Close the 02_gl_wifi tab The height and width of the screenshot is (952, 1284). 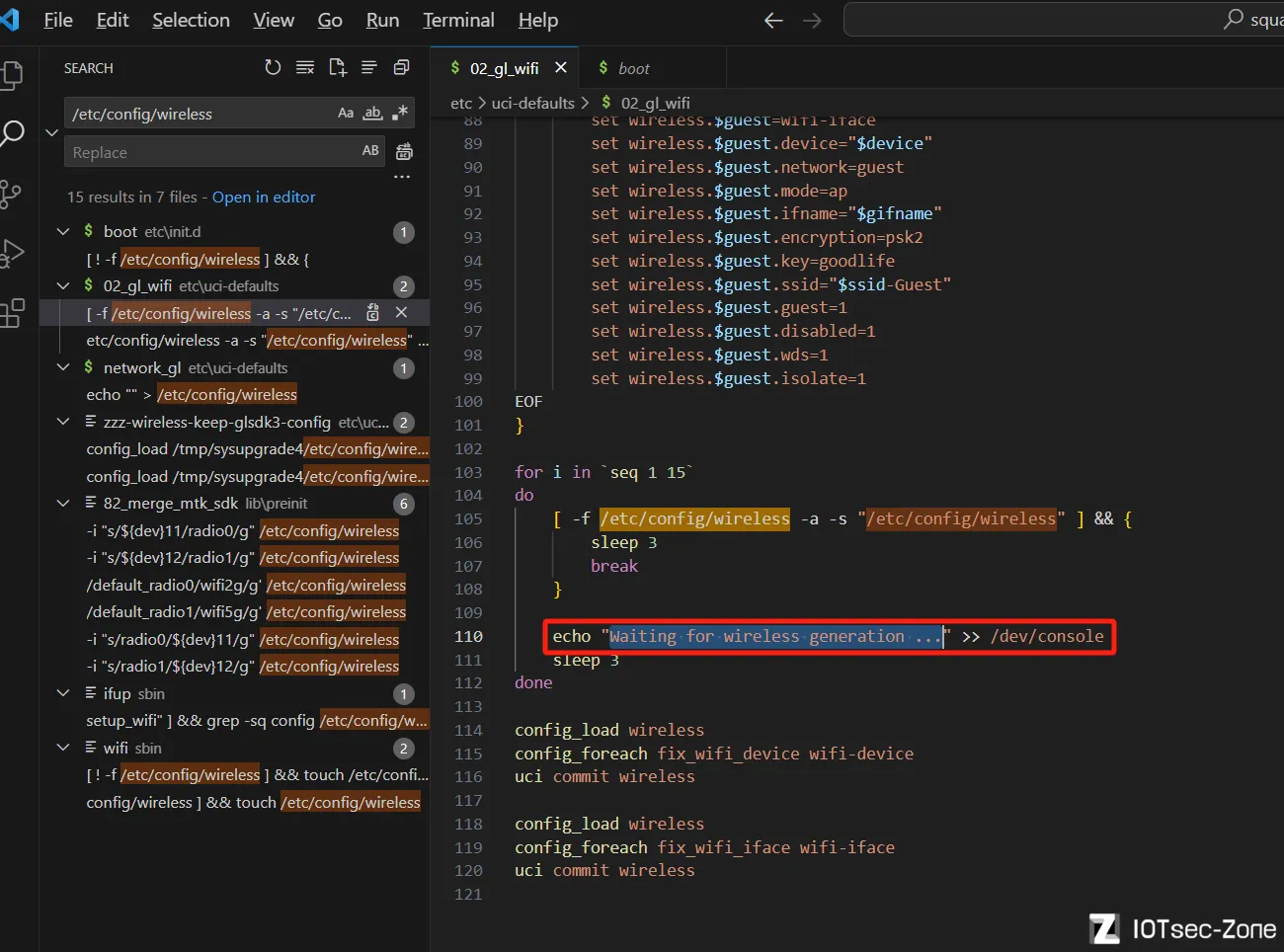pyautogui.click(x=561, y=67)
